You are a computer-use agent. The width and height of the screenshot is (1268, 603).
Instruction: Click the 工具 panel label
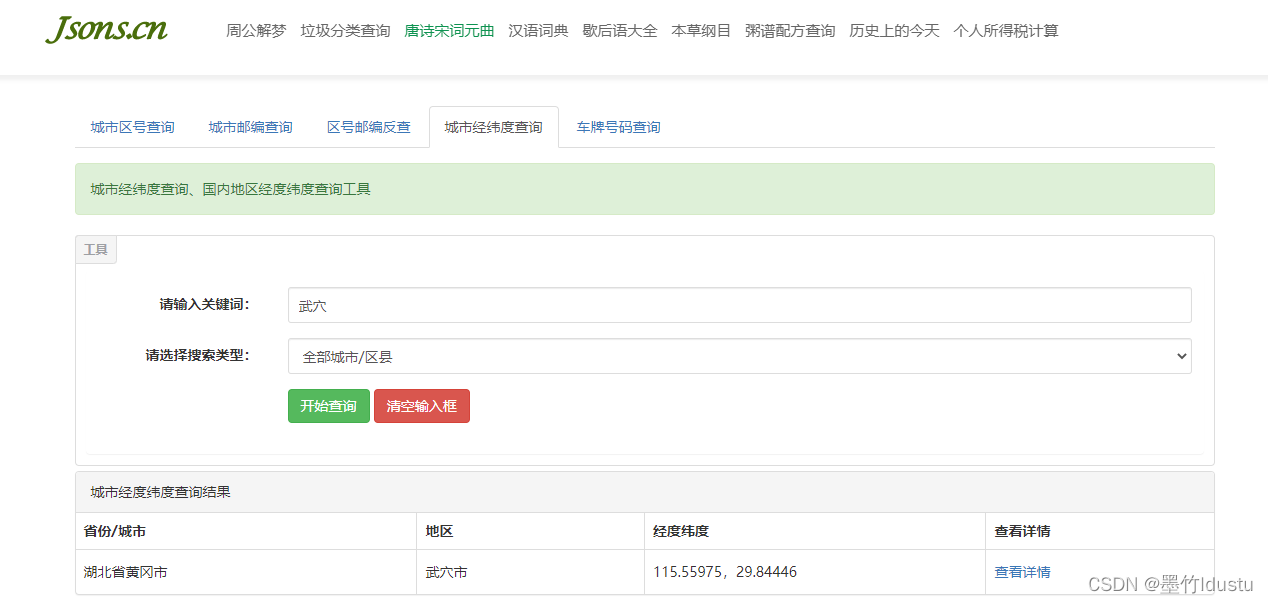tap(96, 249)
